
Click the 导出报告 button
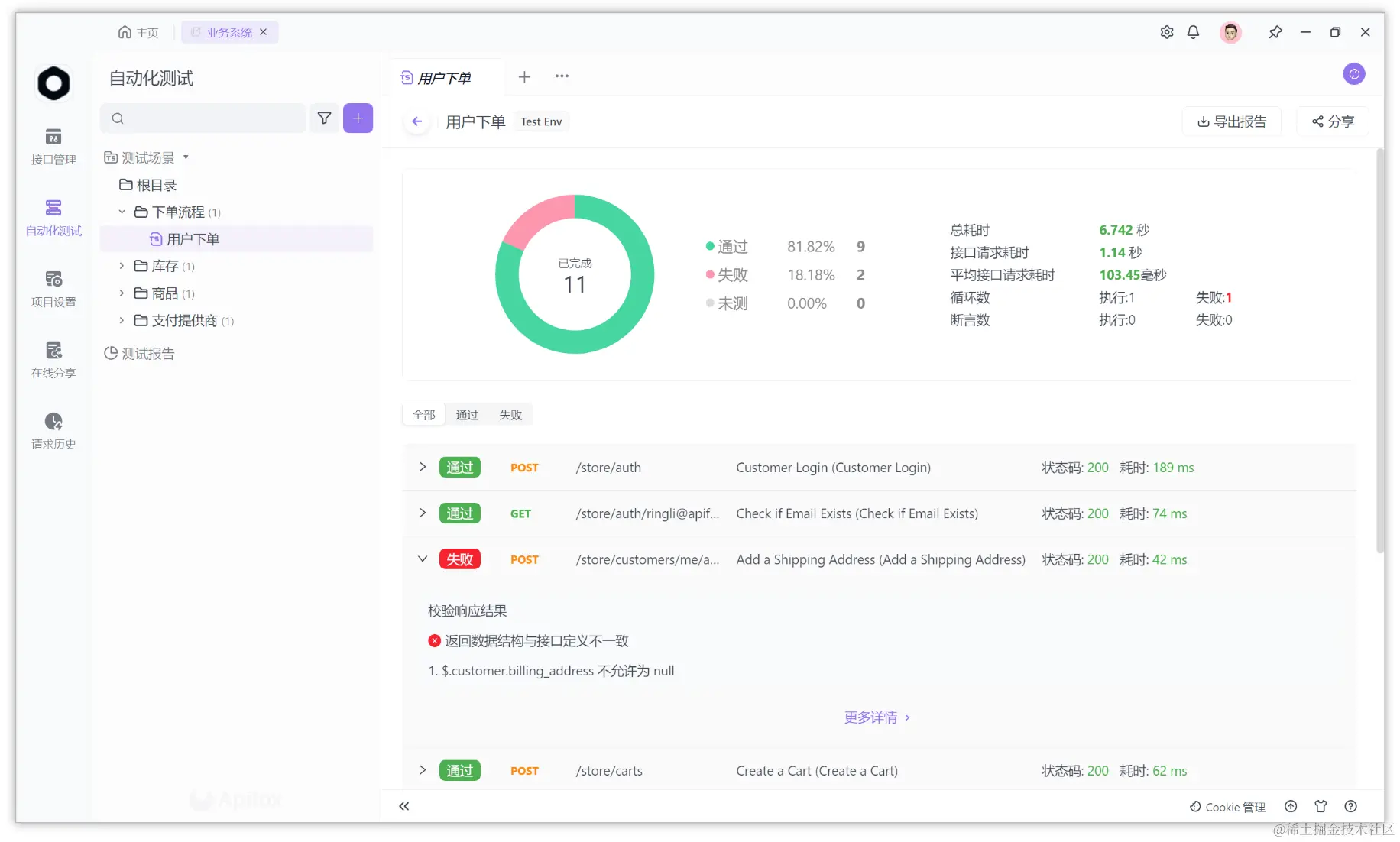click(1231, 121)
